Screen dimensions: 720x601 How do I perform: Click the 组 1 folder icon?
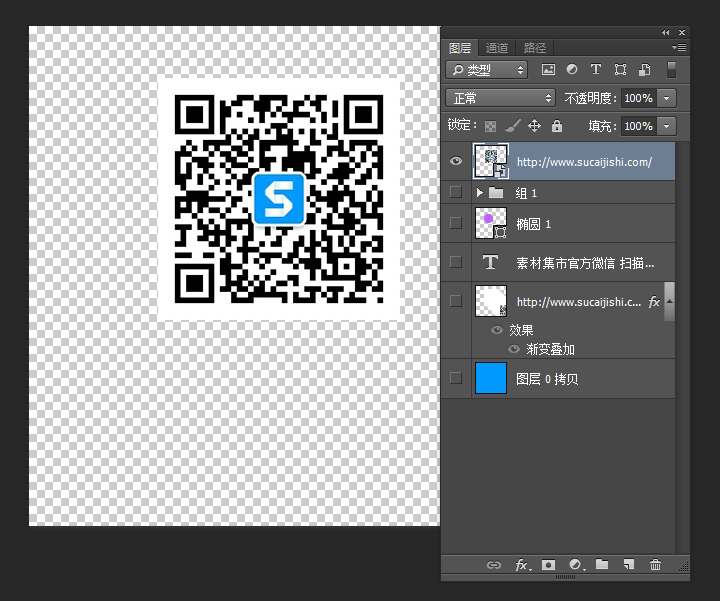pos(496,192)
